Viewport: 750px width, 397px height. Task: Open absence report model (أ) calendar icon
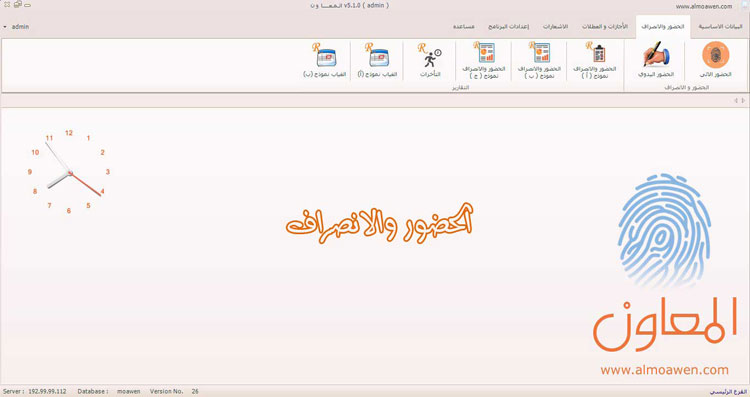(x=377, y=60)
